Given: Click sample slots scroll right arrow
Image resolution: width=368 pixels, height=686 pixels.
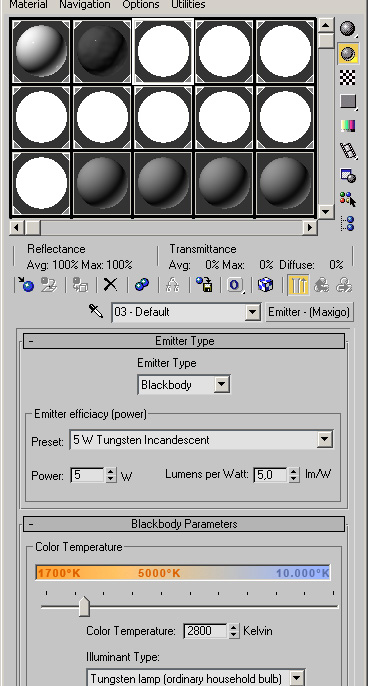Looking at the screenshot, I should click(310, 227).
